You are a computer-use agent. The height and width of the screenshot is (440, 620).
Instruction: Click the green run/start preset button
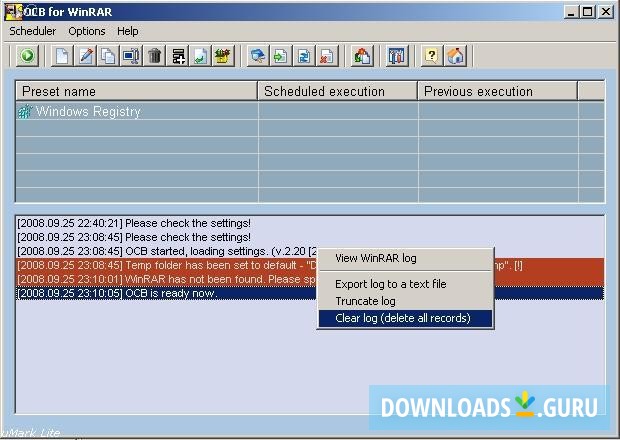(x=27, y=56)
